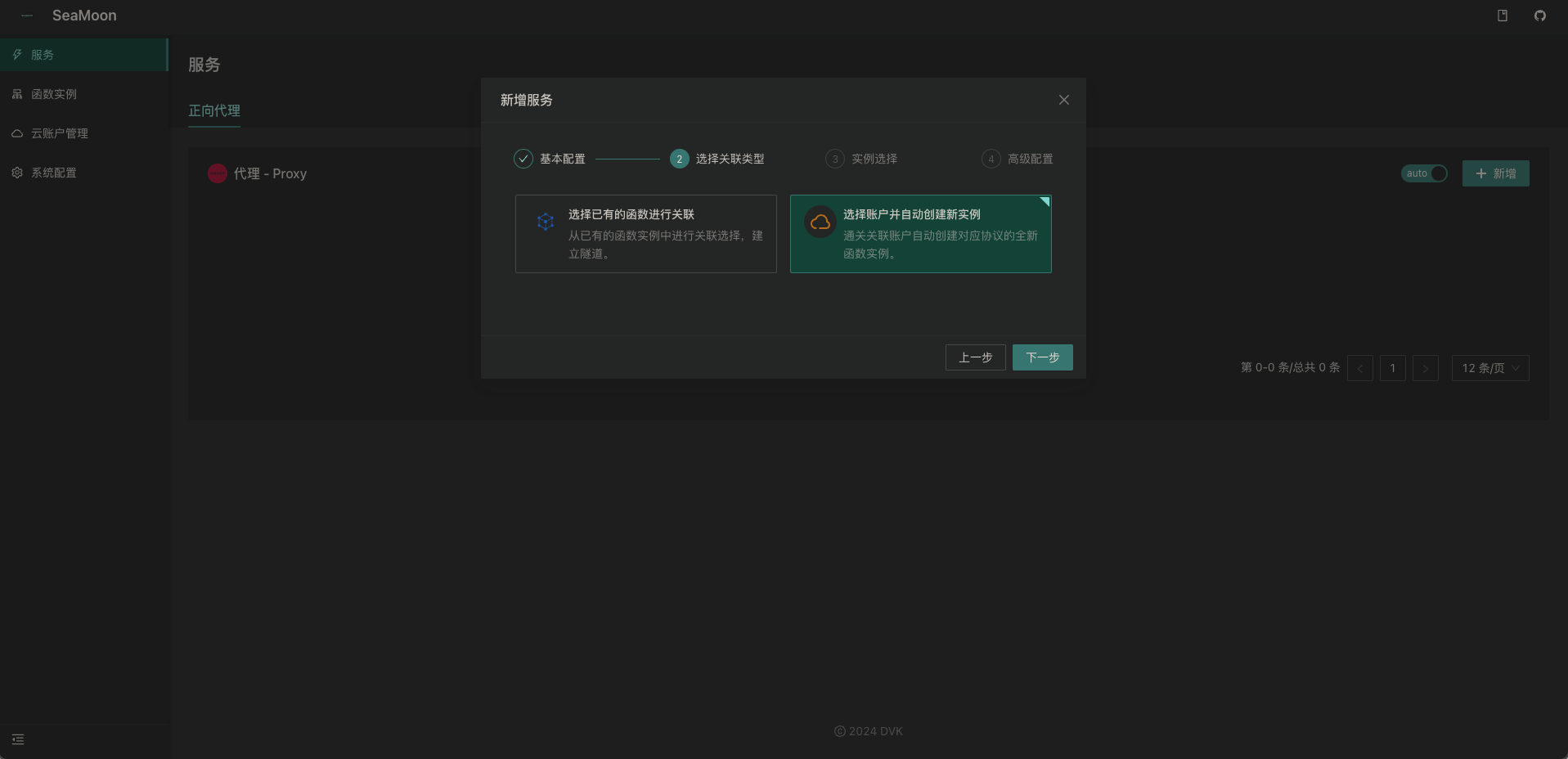Click the 下一步 button
Viewport: 1568px width, 759px height.
[1043, 357]
